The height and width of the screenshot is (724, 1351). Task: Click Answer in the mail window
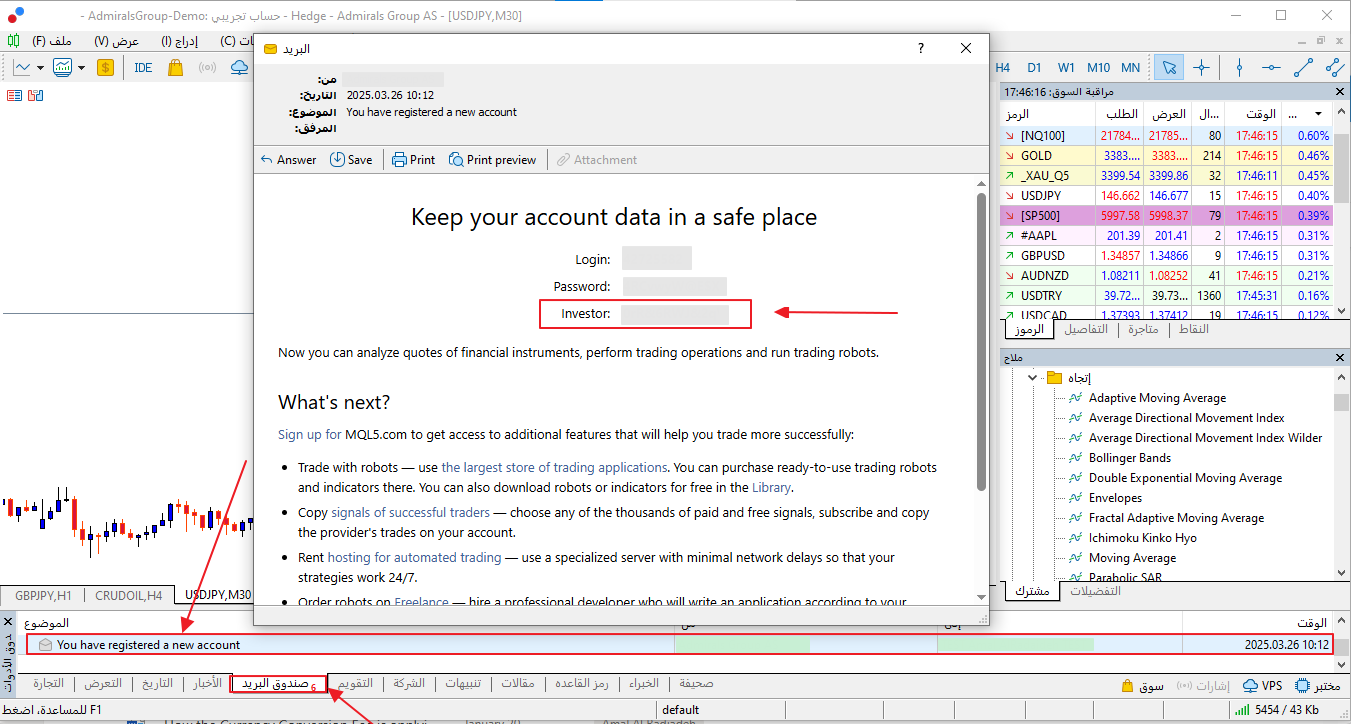[288, 160]
